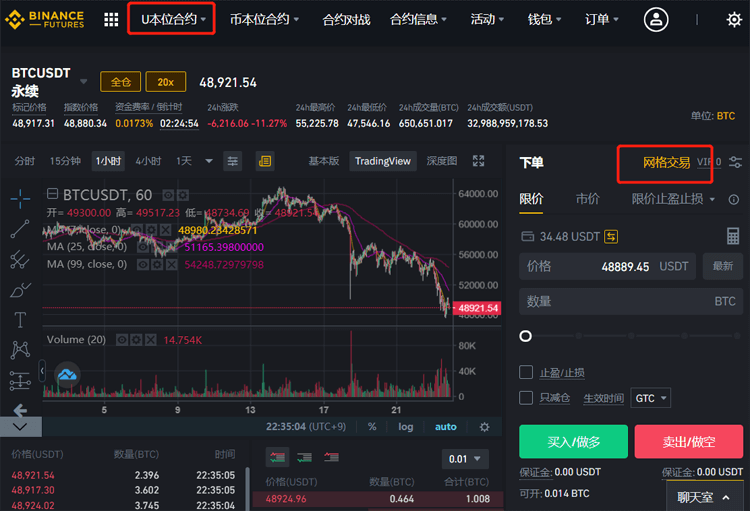
Task: Click the 最新 last price button
Action: [x=723, y=266]
